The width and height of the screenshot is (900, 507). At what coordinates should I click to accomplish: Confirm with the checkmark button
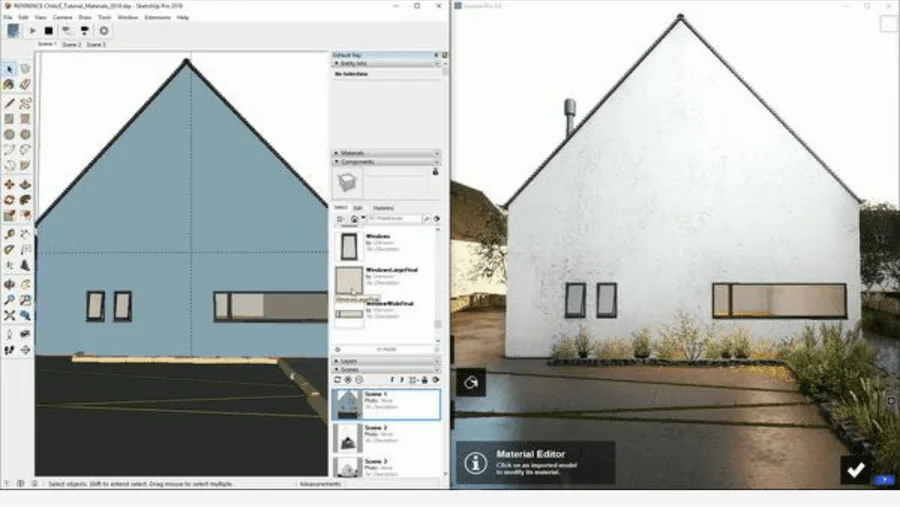[855, 469]
